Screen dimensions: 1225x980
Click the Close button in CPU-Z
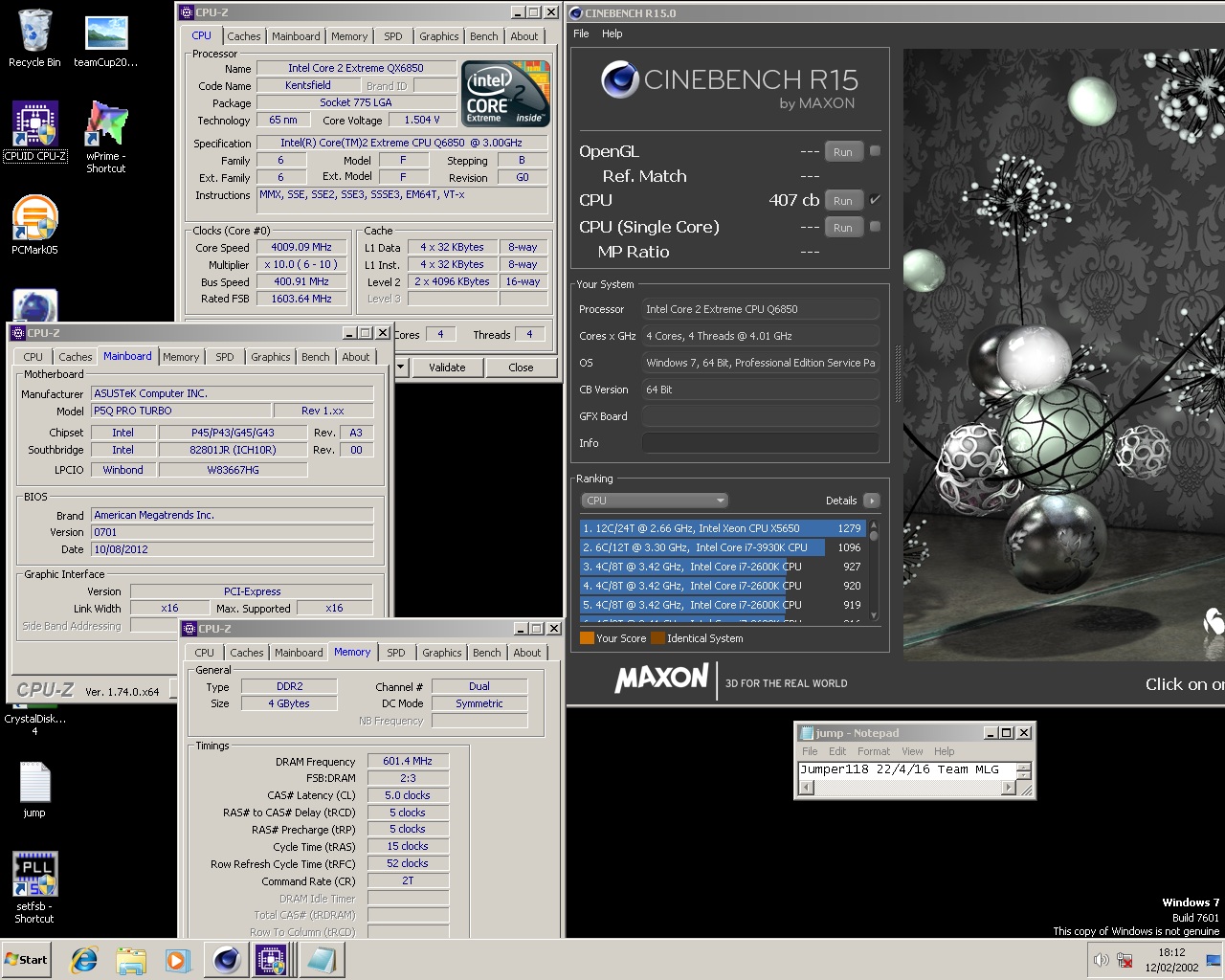[x=522, y=367]
